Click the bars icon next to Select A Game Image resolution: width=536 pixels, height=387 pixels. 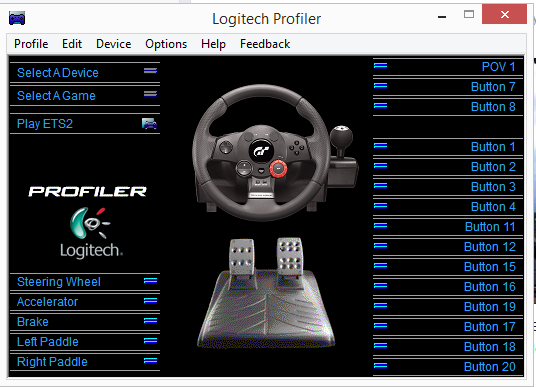tap(150, 94)
